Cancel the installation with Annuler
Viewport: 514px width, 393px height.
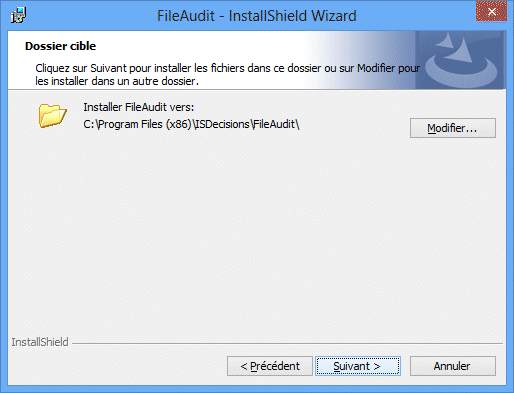[453, 366]
